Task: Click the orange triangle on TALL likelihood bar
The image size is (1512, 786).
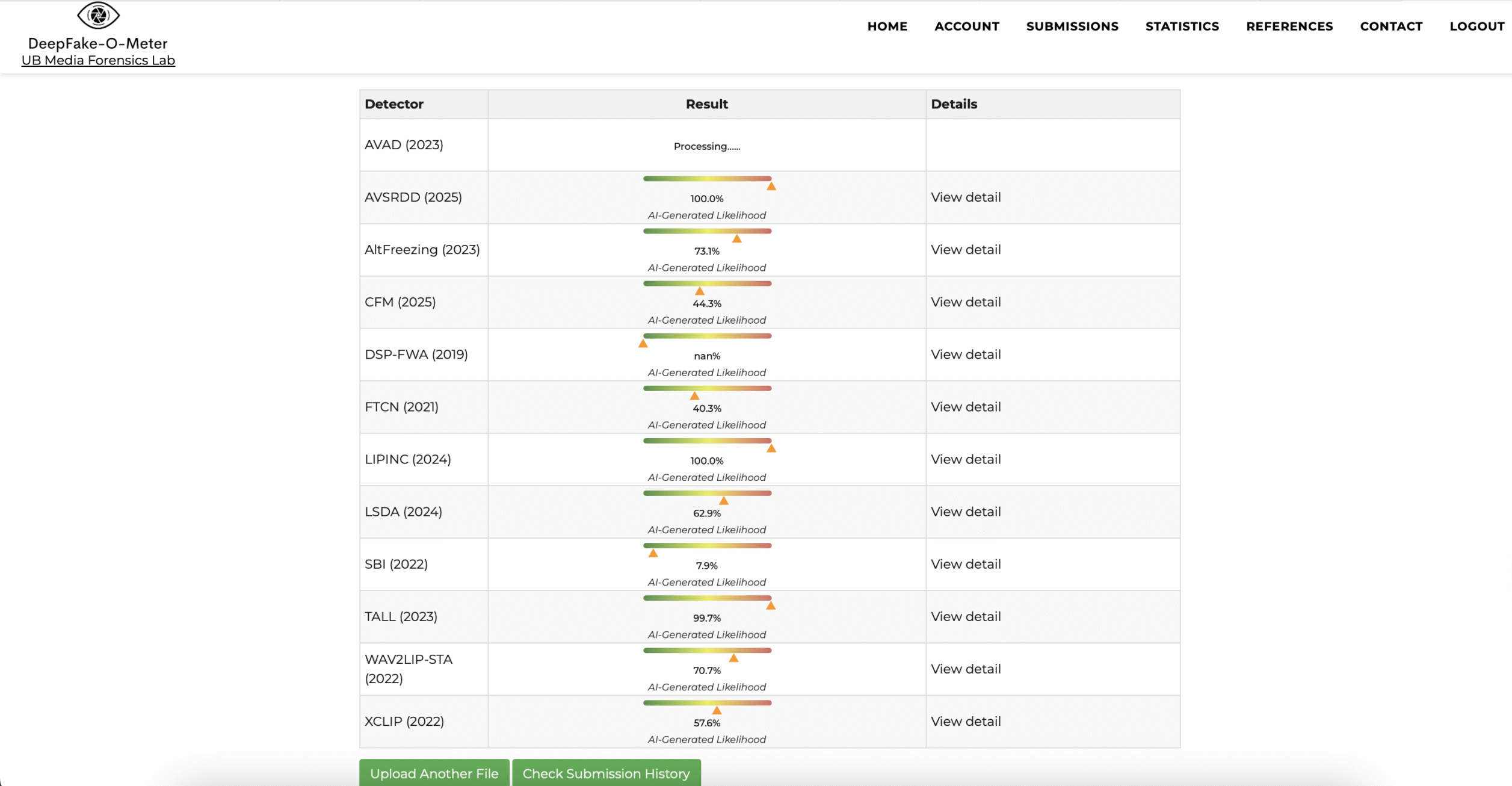Action: click(x=770, y=605)
